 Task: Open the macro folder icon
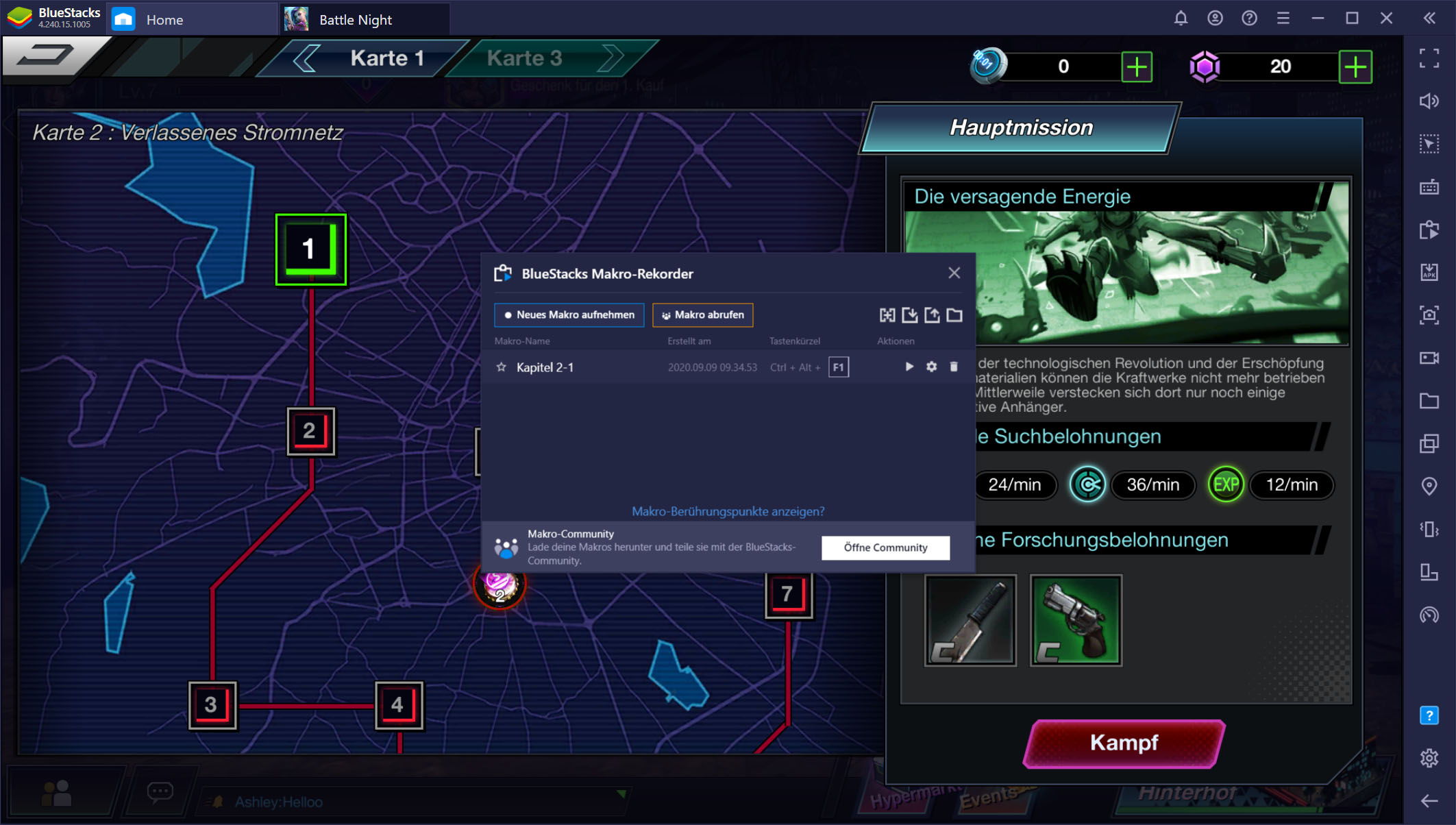coord(954,315)
